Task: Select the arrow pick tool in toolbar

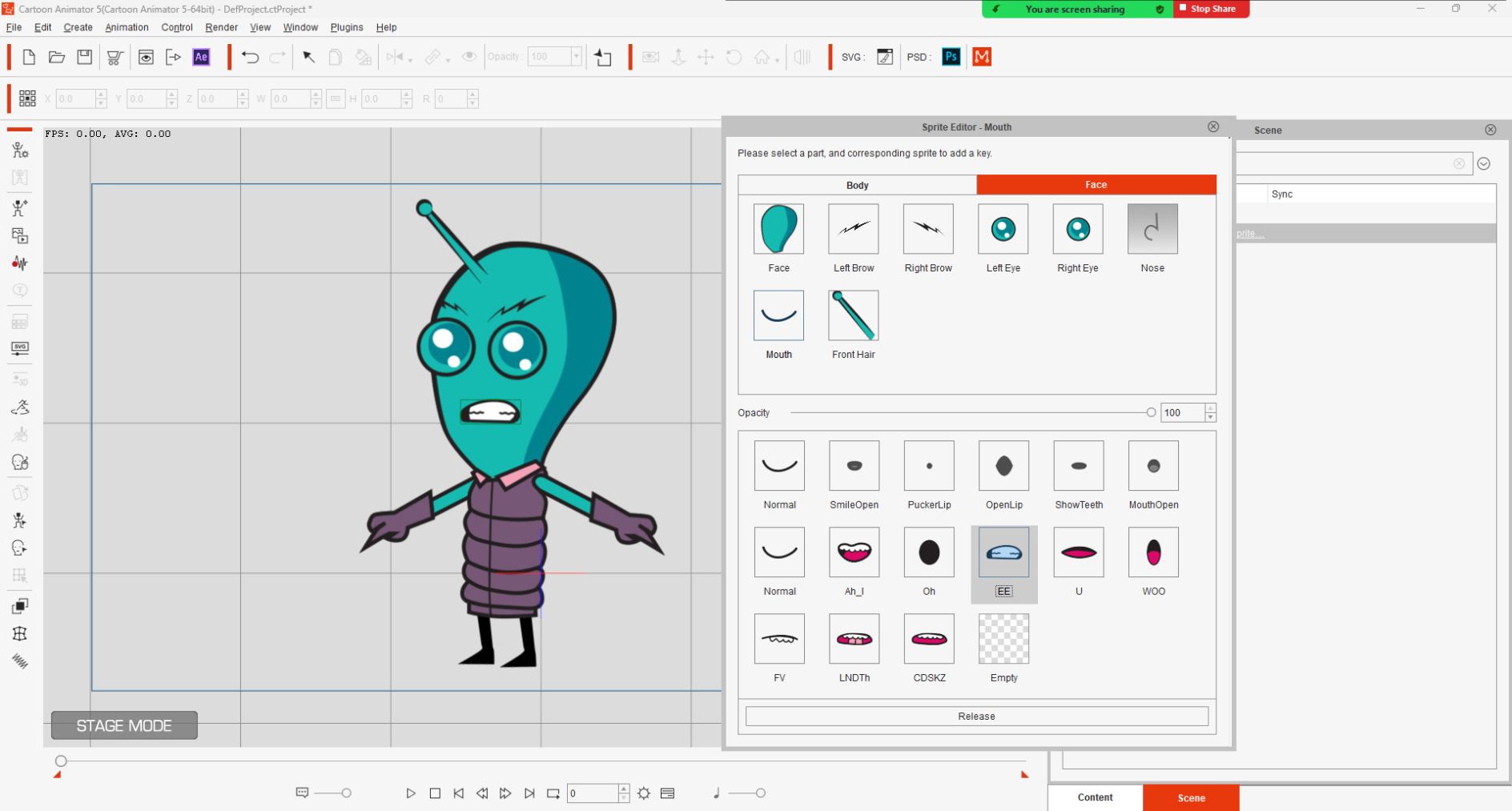Action: point(308,57)
